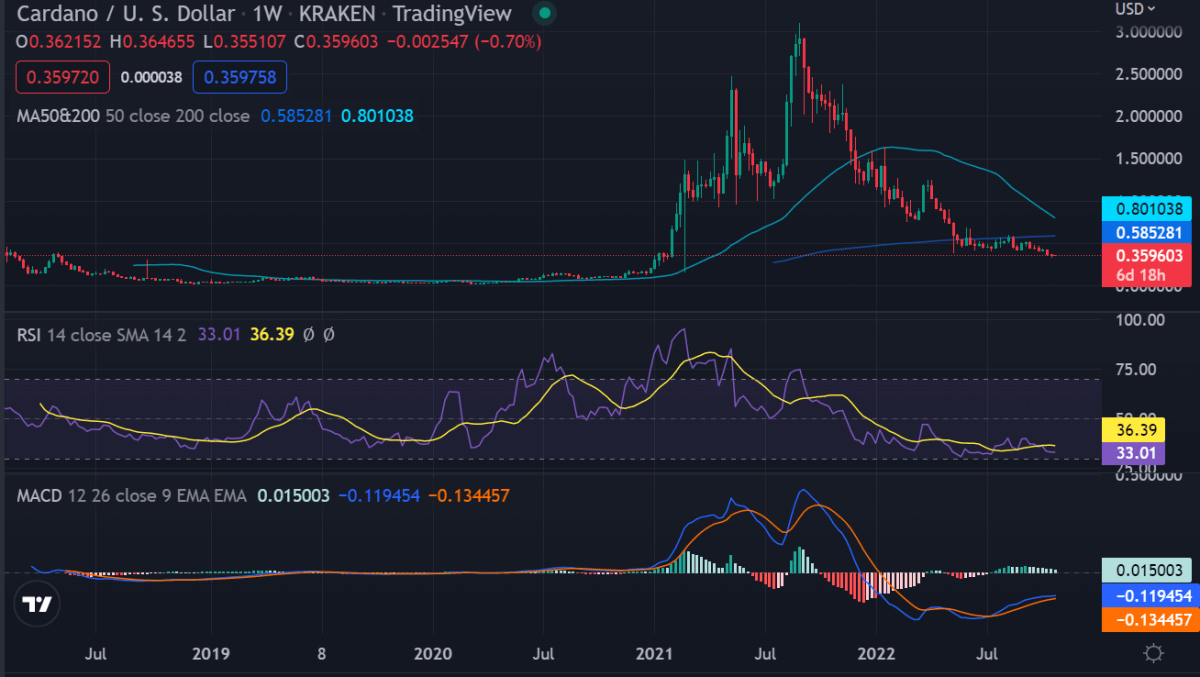
Task: Select the Cardano / U. S. Dollar title
Action: point(126,13)
